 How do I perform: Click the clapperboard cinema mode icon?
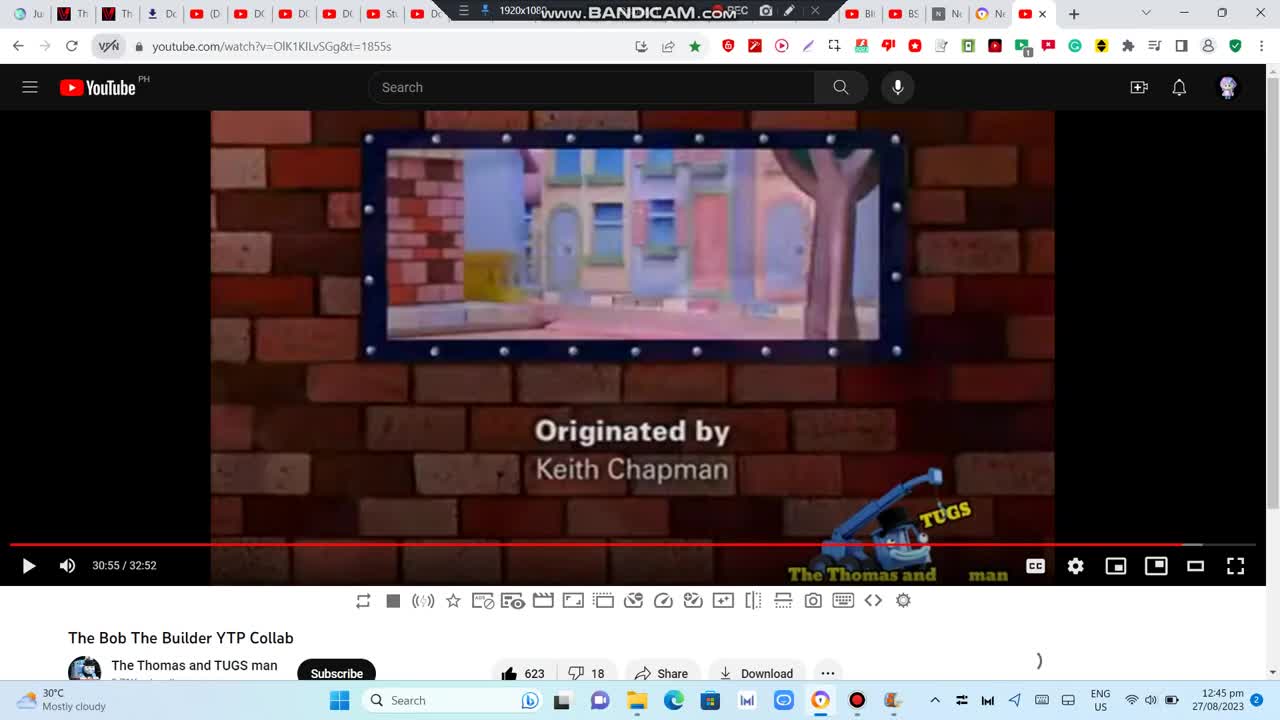pyautogui.click(x=543, y=601)
